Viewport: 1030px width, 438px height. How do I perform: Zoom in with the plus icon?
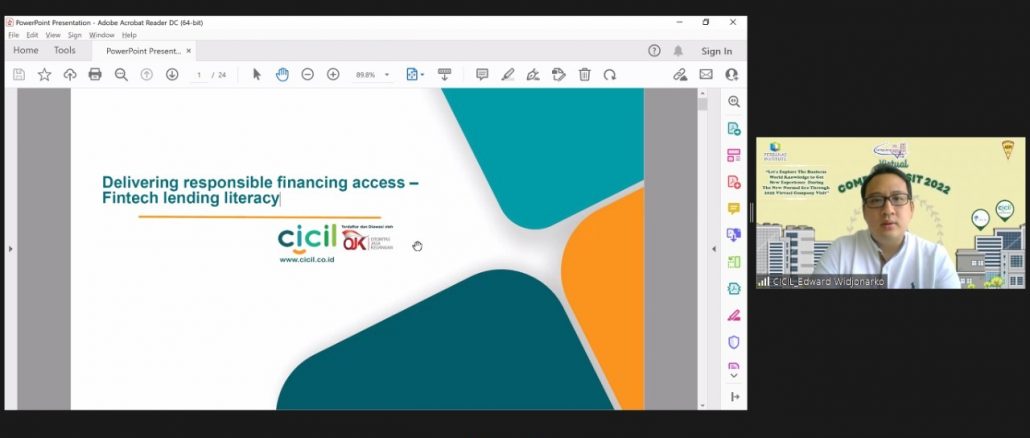(333, 75)
